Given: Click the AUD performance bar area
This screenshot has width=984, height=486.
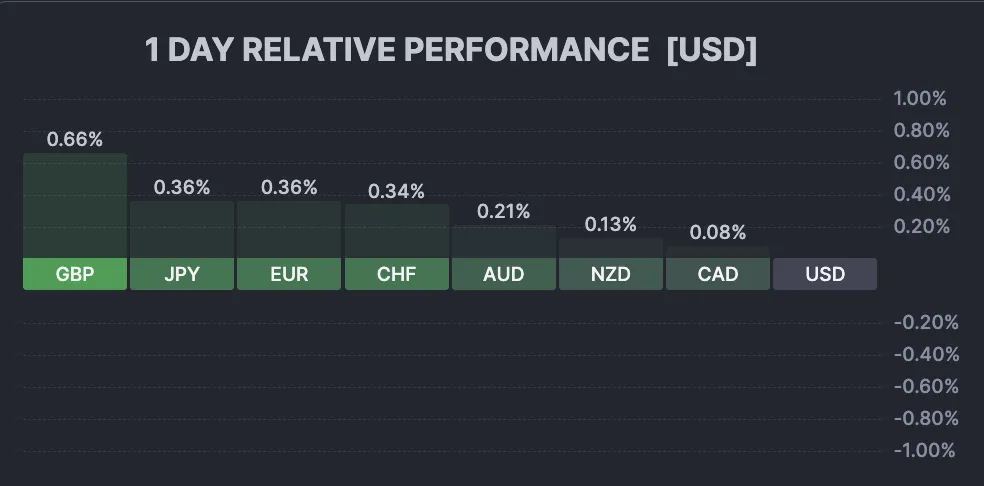Looking at the screenshot, I should (x=503, y=242).
